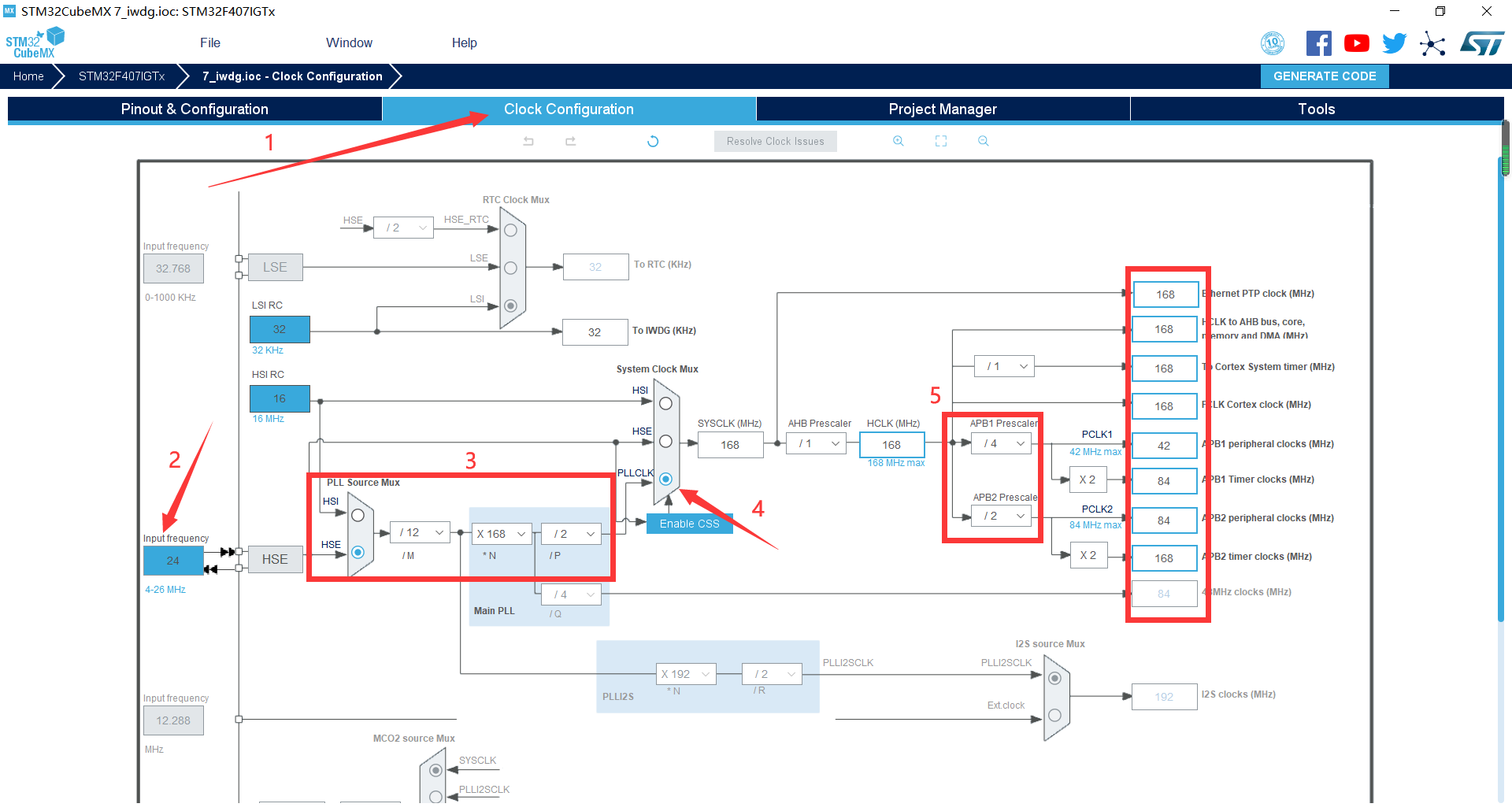Zoom in on the clock diagram
Screen dimensions: 1512x811
[x=898, y=141]
